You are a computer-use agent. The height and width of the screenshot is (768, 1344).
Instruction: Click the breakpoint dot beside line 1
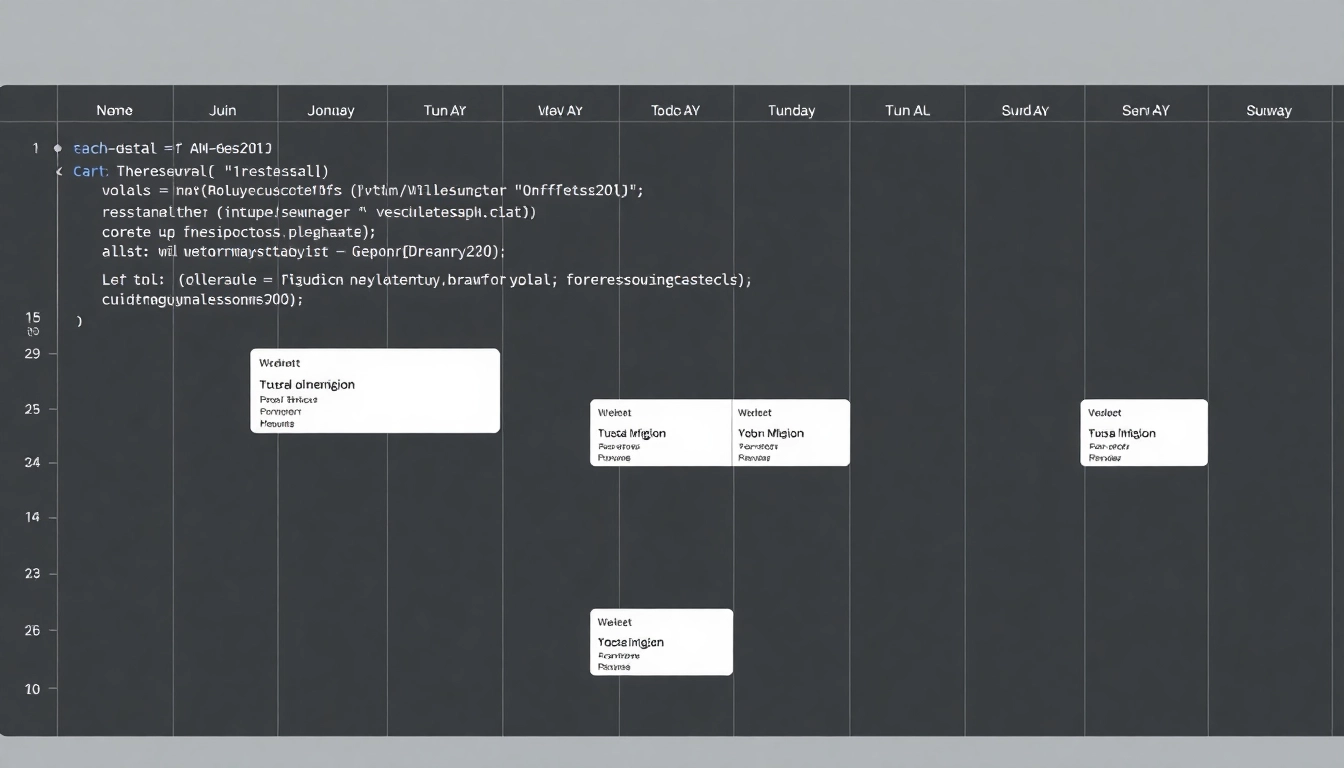tap(58, 148)
